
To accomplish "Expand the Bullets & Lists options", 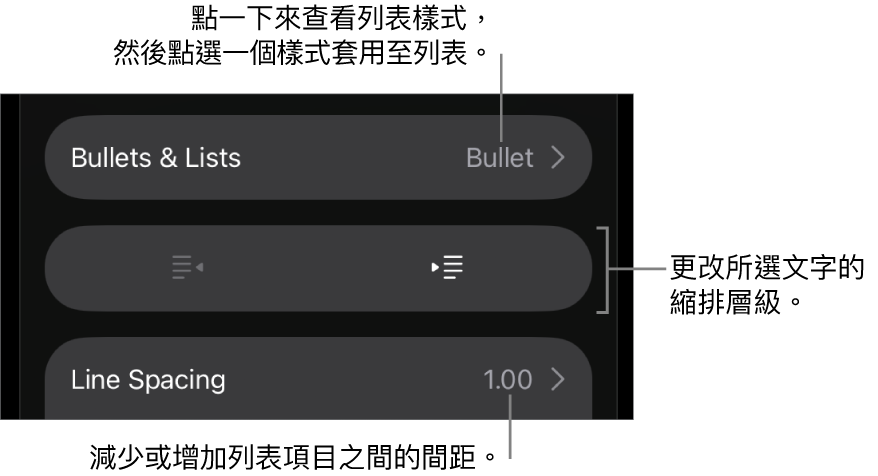I will [x=318, y=158].
